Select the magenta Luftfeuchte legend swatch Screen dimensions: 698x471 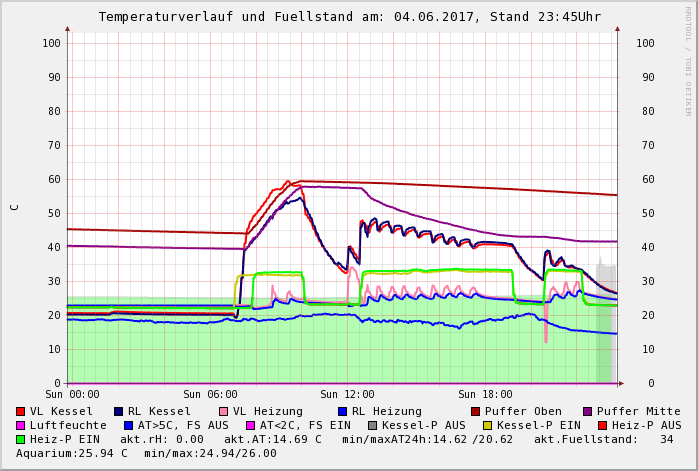click(21, 425)
